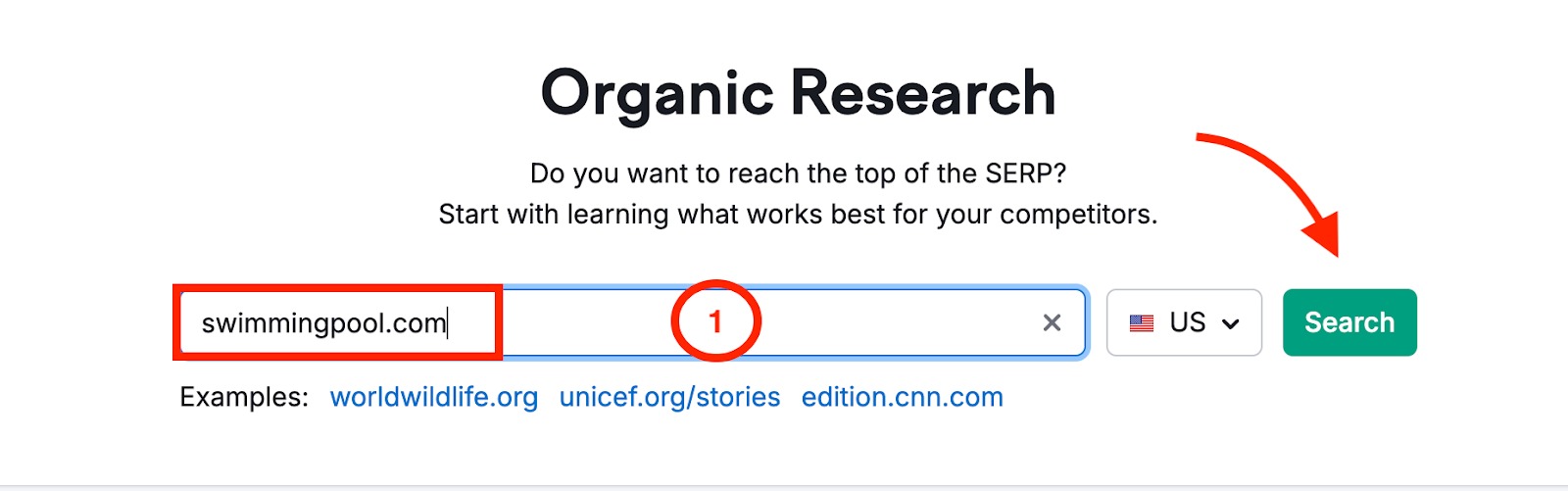Click the word 'SERP' in the subtitle
1568x491 pixels.
pyautogui.click(x=1018, y=173)
